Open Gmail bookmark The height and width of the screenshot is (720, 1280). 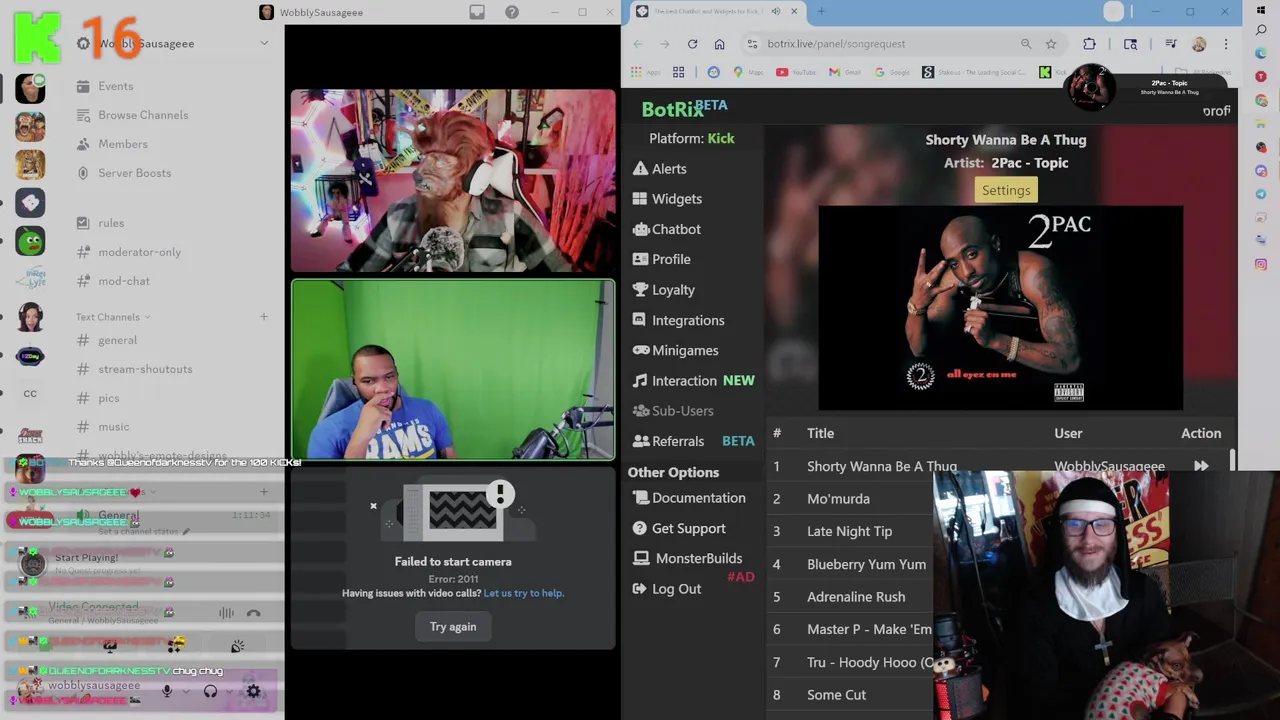845,72
